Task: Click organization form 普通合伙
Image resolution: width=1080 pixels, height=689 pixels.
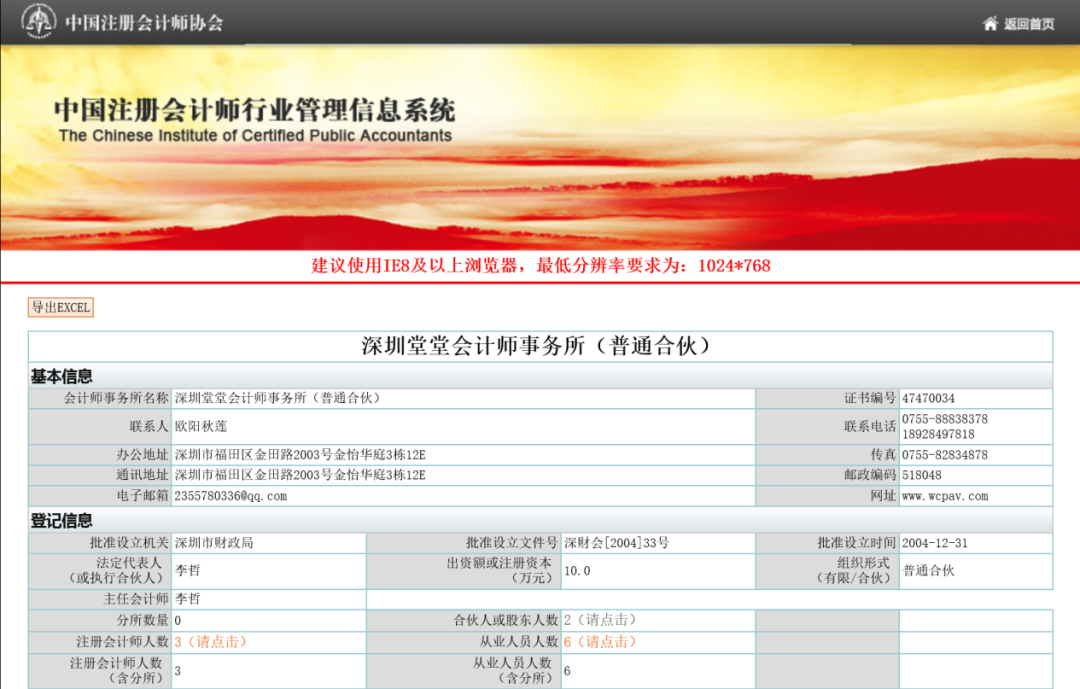Action: click(928, 570)
